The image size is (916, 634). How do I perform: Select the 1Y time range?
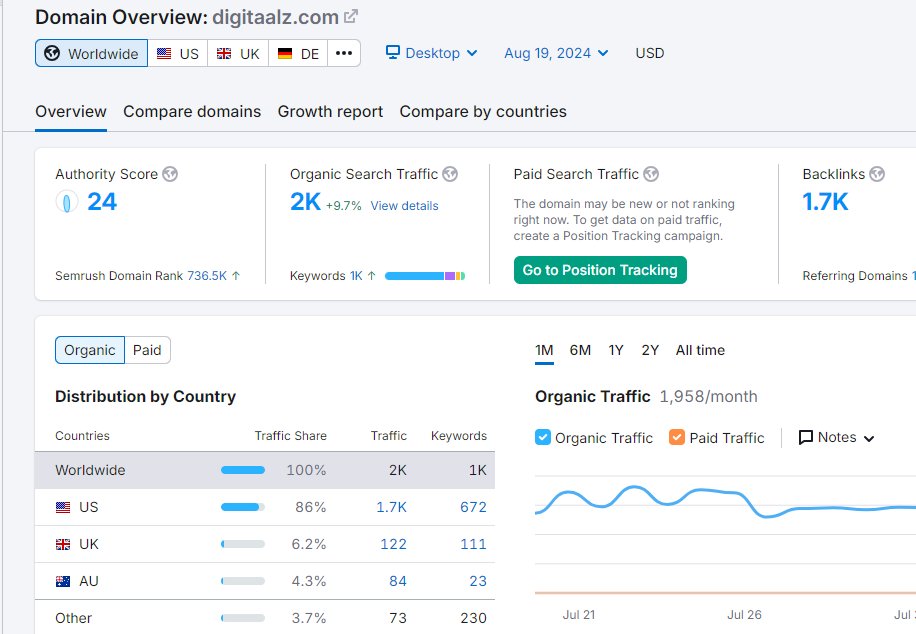[616, 350]
